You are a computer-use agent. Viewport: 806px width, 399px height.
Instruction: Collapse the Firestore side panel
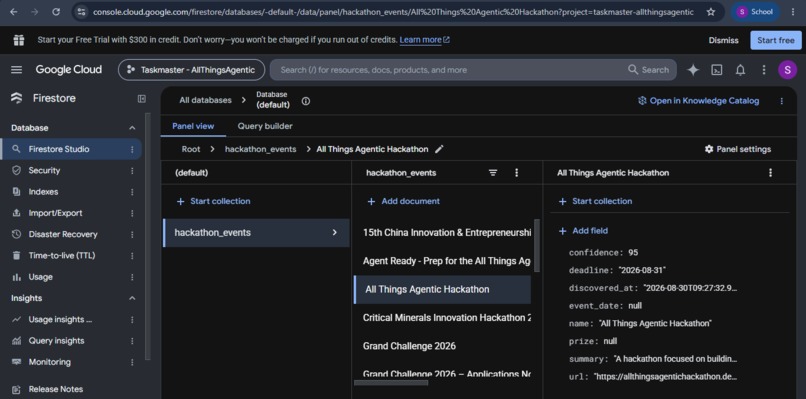[142, 99]
